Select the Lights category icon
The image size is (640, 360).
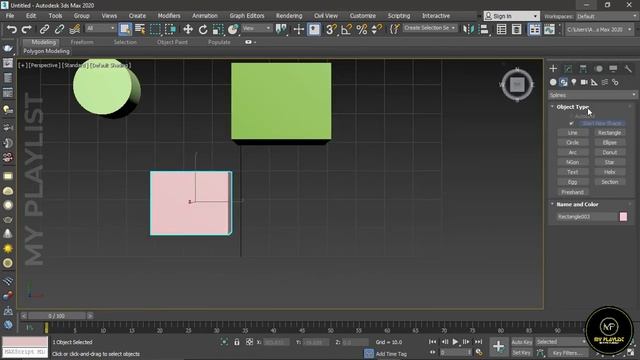tap(574, 82)
